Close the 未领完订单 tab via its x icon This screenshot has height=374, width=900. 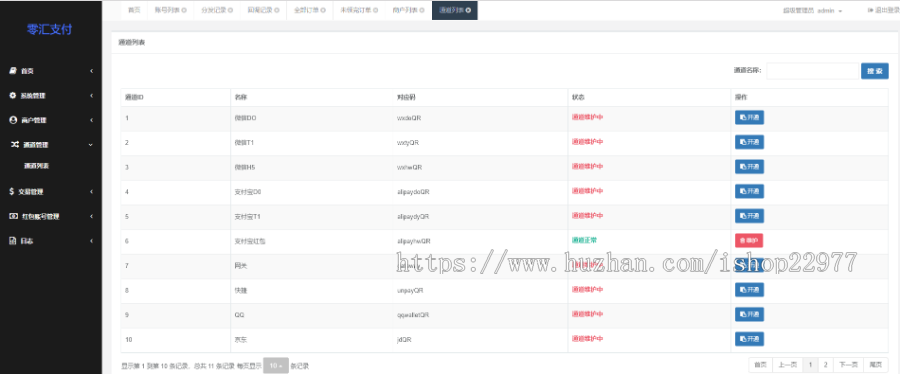click(375, 10)
